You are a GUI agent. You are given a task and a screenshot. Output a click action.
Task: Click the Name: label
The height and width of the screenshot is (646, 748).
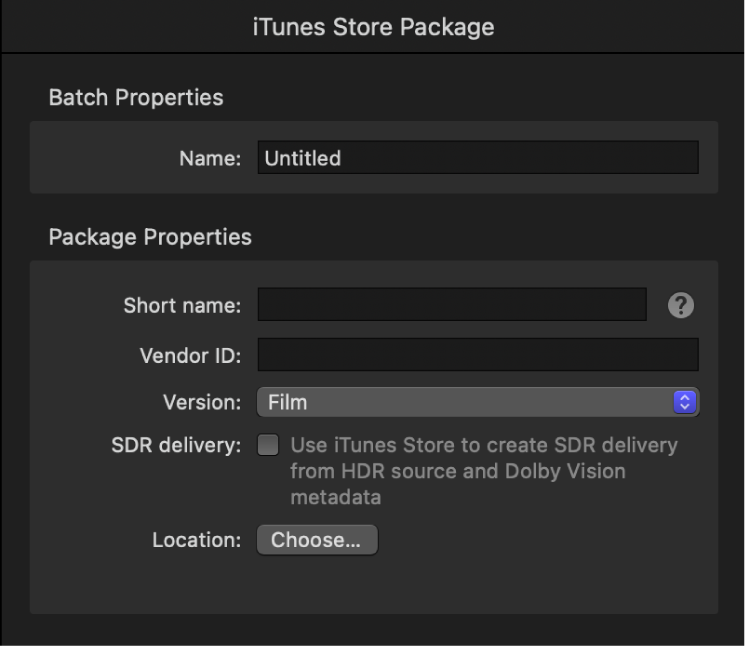pos(211,158)
